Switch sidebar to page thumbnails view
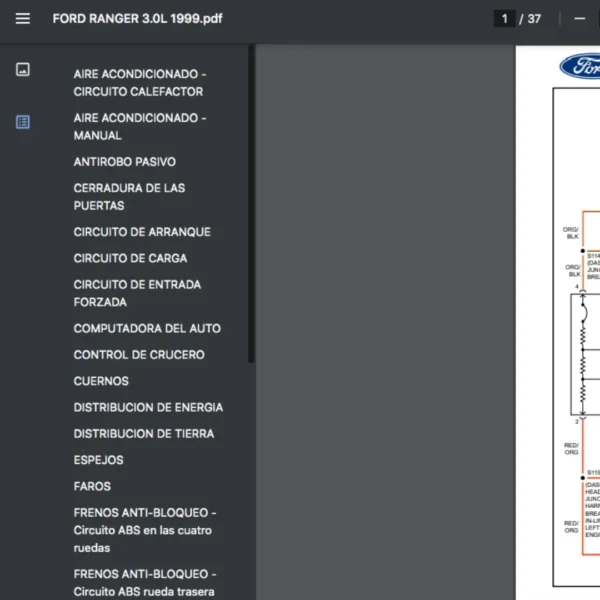 coord(23,70)
